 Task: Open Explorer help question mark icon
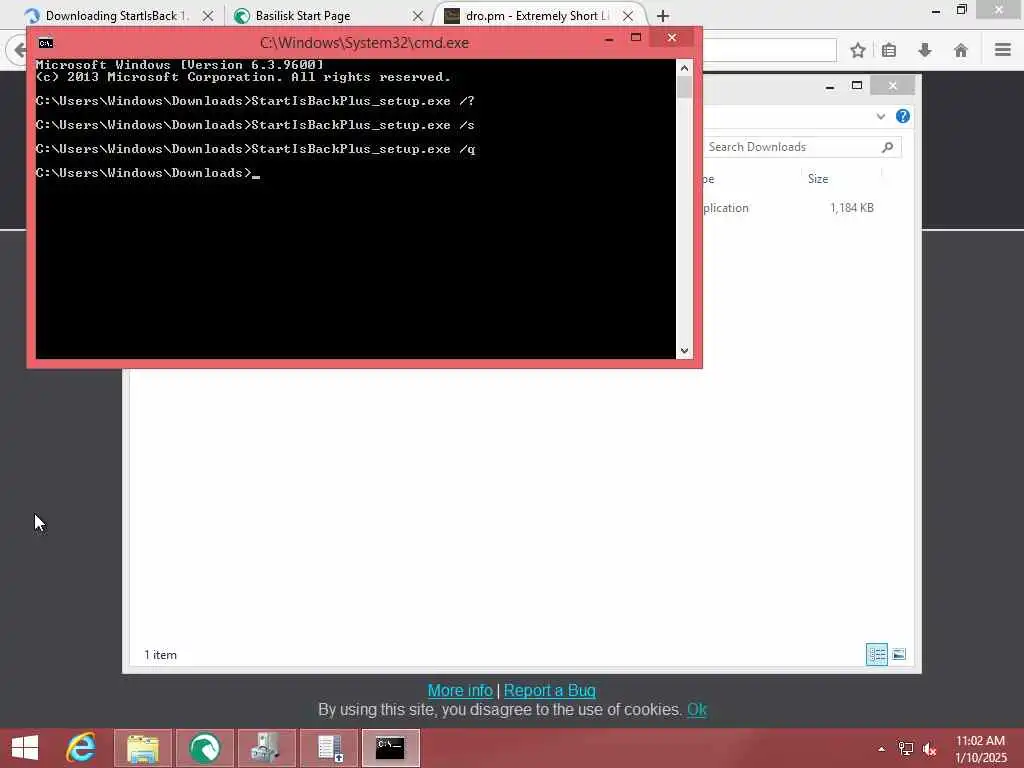pyautogui.click(x=903, y=116)
